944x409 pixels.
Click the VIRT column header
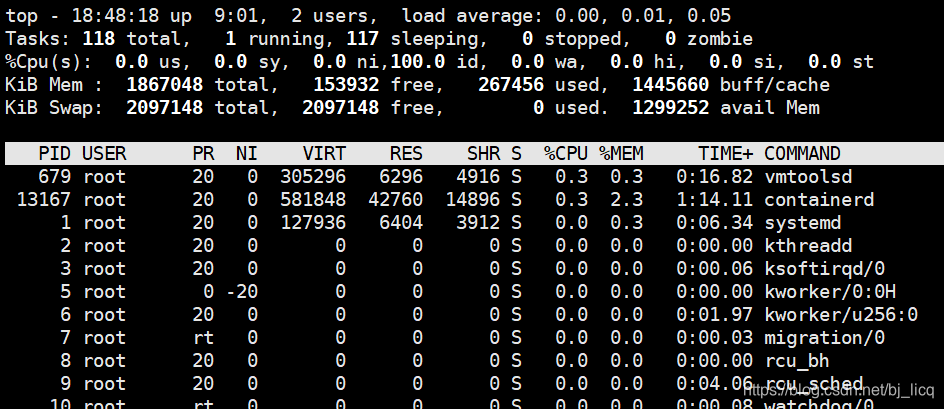(324, 154)
